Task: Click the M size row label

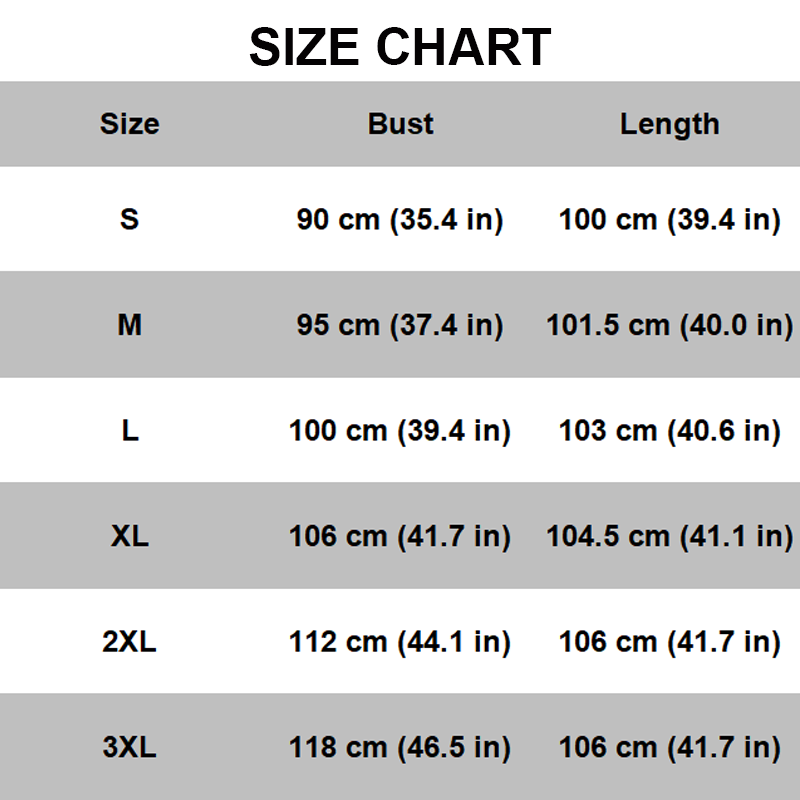Action: 130,325
